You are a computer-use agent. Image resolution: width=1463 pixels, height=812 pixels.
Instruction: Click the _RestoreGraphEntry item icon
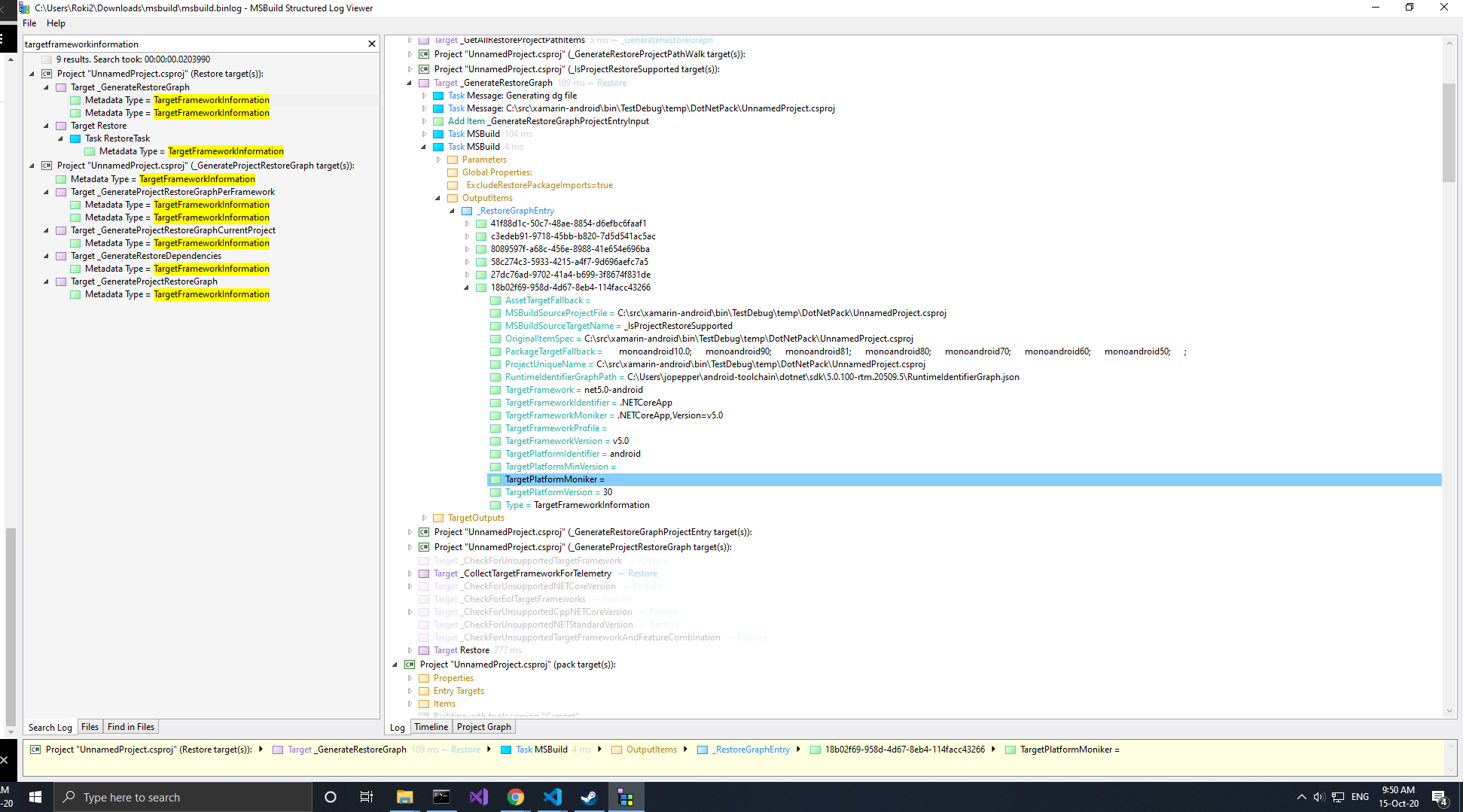(467, 211)
